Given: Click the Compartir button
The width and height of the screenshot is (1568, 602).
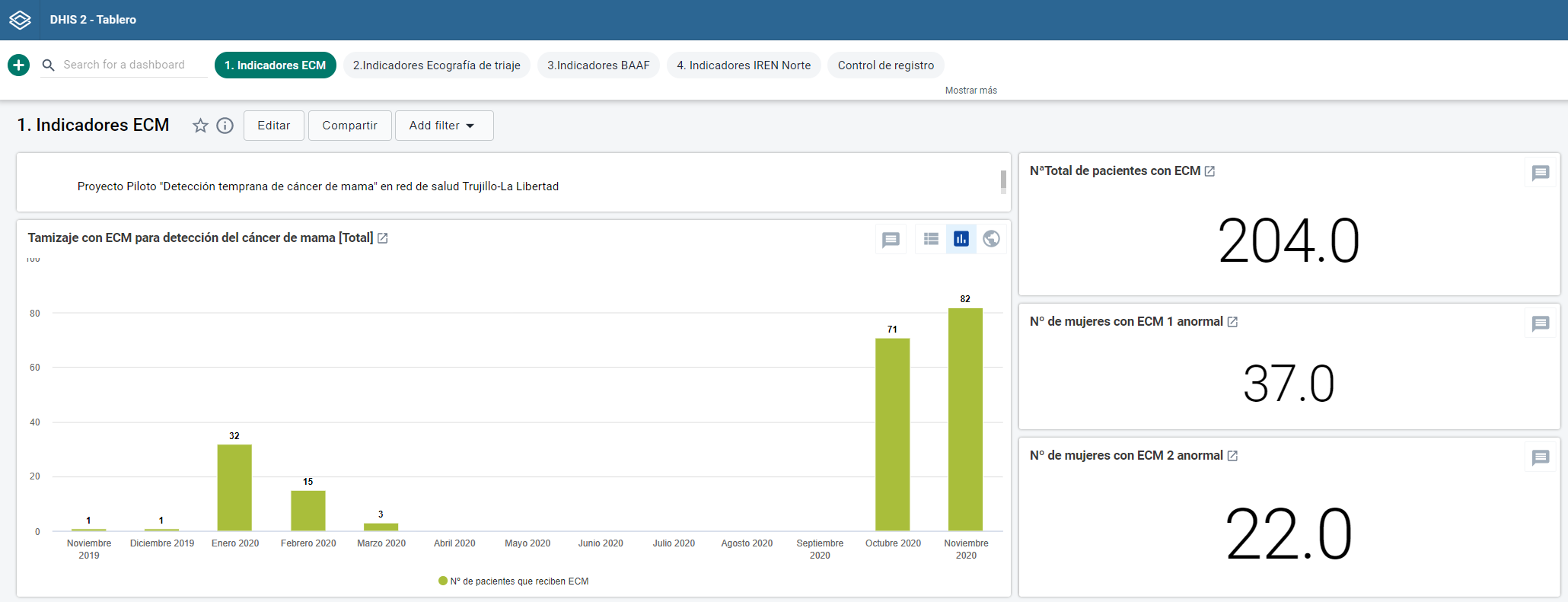Looking at the screenshot, I should pos(349,126).
